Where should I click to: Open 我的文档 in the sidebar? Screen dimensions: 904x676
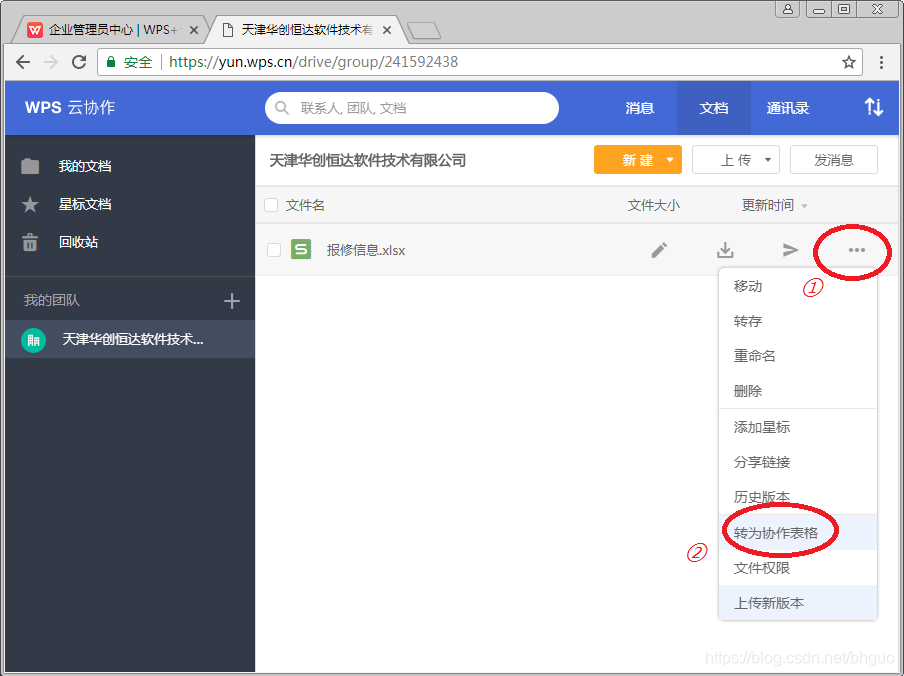point(130,167)
